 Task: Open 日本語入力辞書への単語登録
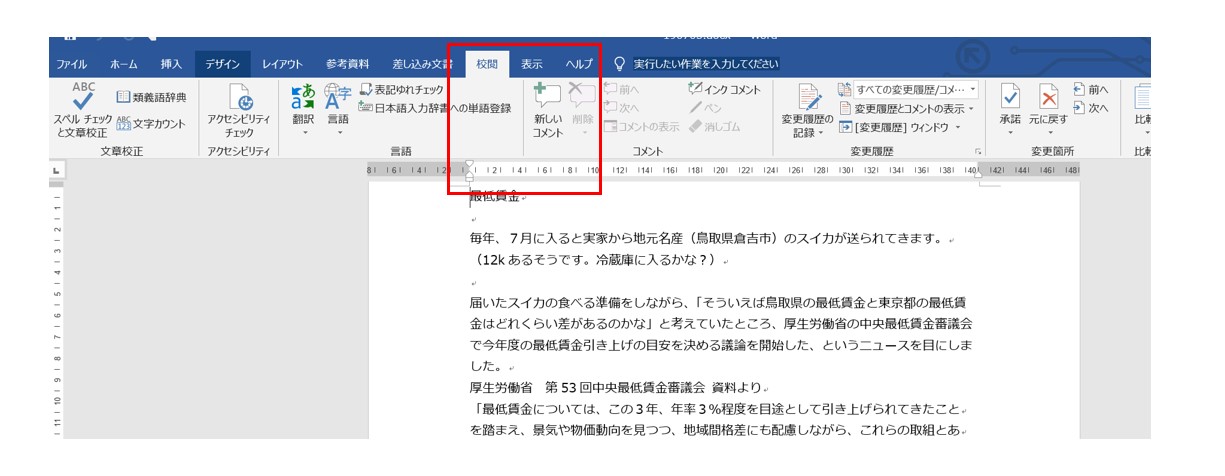coord(436,108)
